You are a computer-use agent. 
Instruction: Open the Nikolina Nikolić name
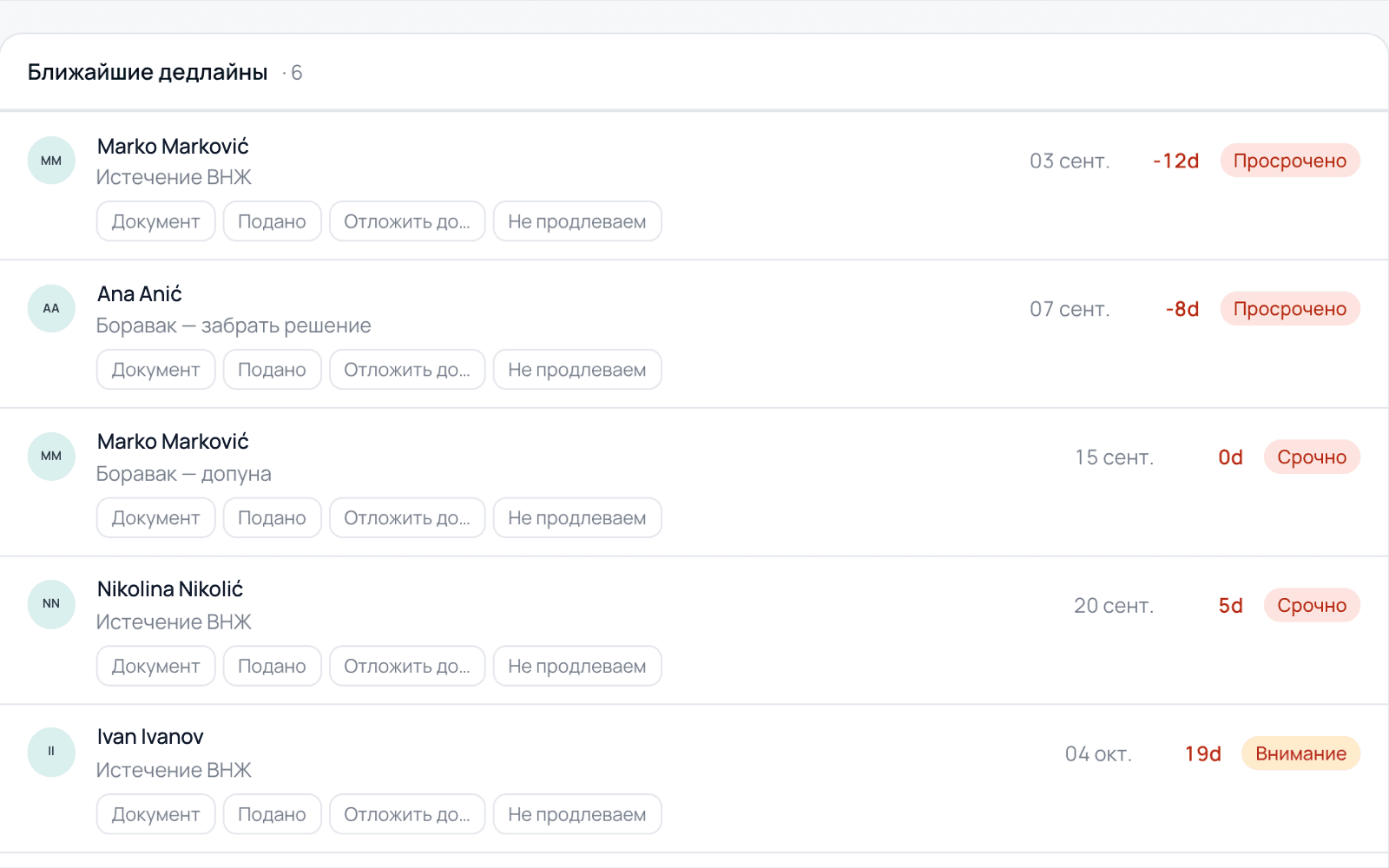tap(170, 589)
